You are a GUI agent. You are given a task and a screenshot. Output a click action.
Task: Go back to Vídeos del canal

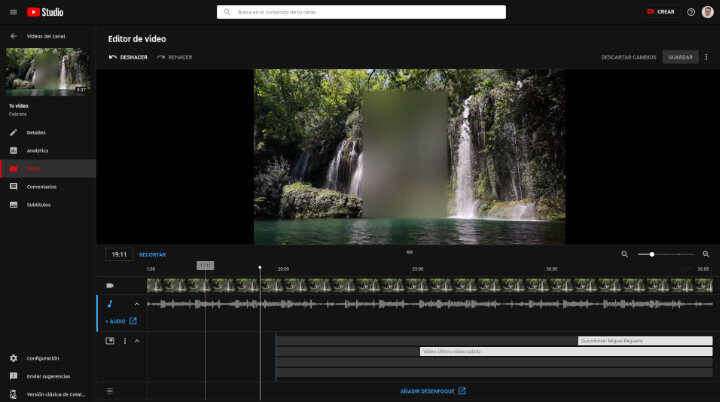click(14, 36)
